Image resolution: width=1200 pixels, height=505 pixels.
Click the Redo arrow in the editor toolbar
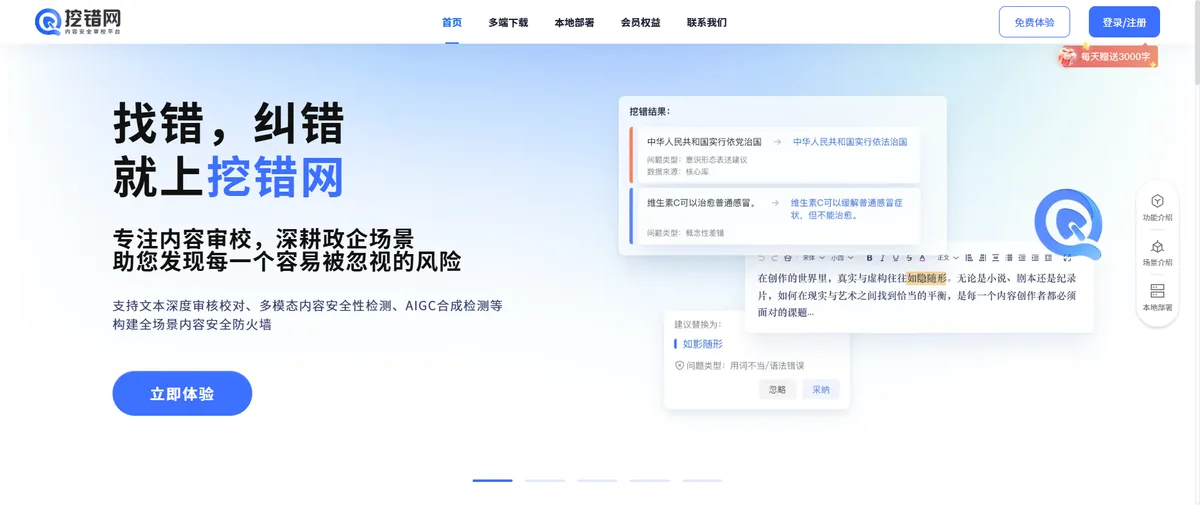[x=774, y=258]
